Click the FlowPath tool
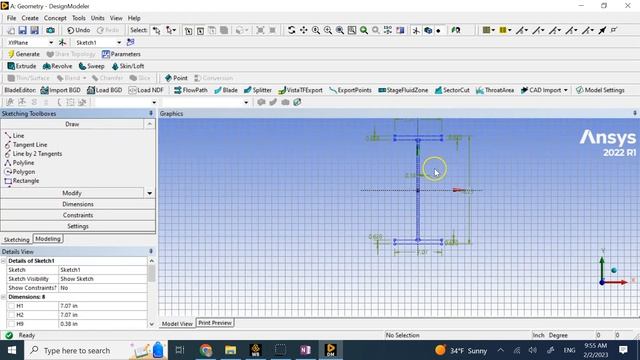 pyautogui.click(x=191, y=90)
